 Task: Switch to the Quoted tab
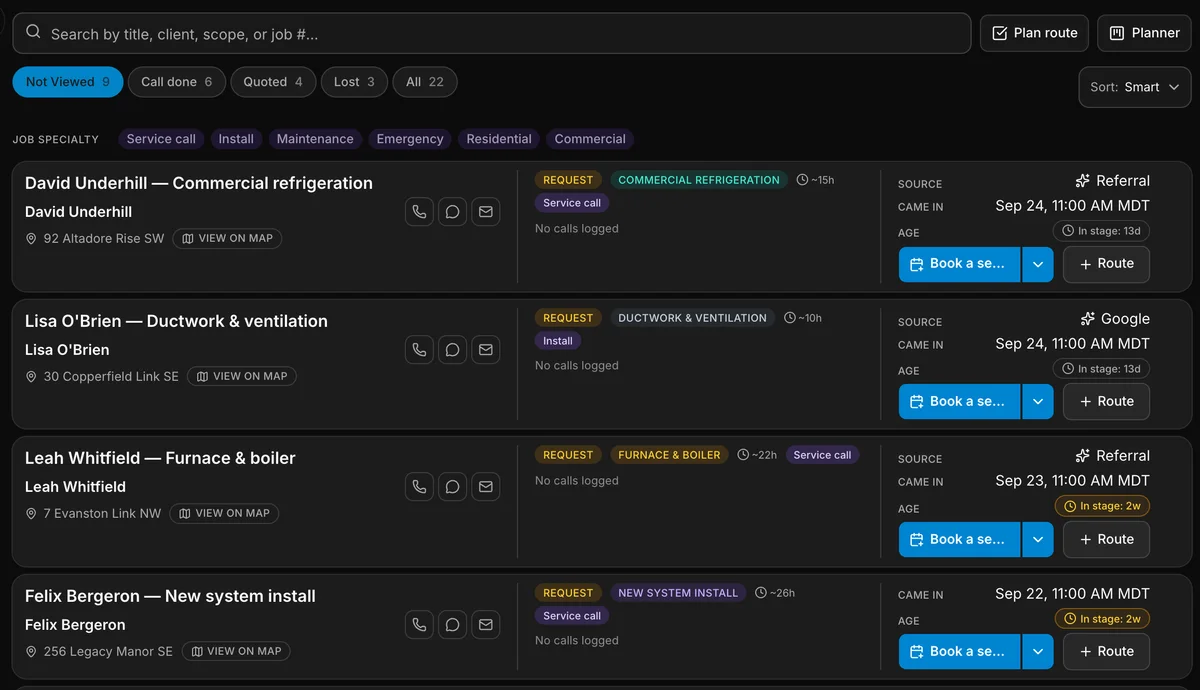(x=273, y=82)
